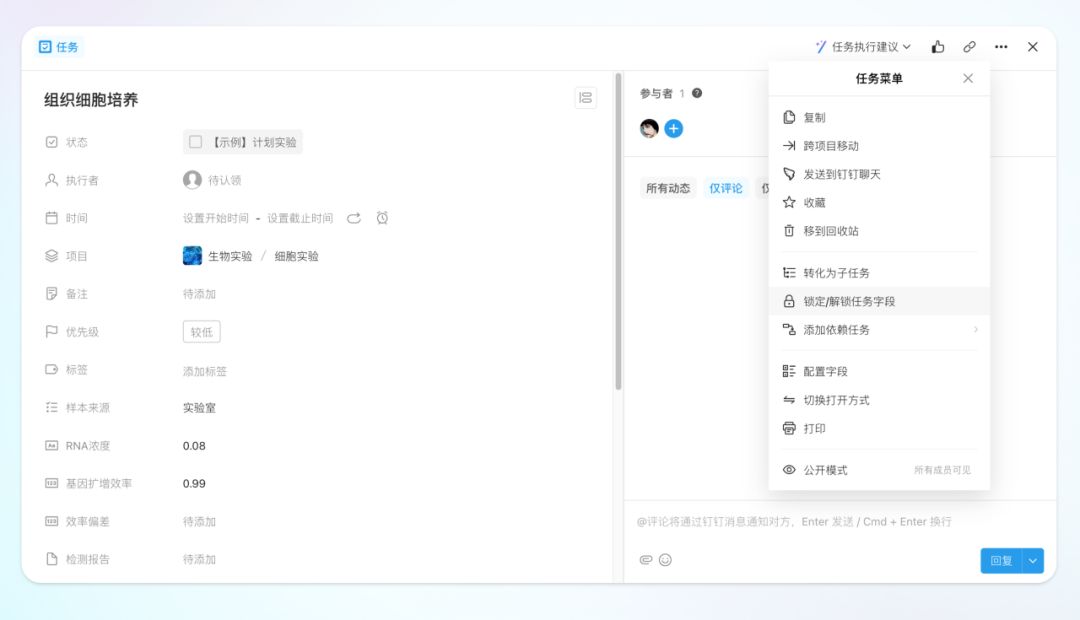Copy the task link via the chain icon
Viewport: 1080px width, 620px height.
pyautogui.click(x=969, y=47)
